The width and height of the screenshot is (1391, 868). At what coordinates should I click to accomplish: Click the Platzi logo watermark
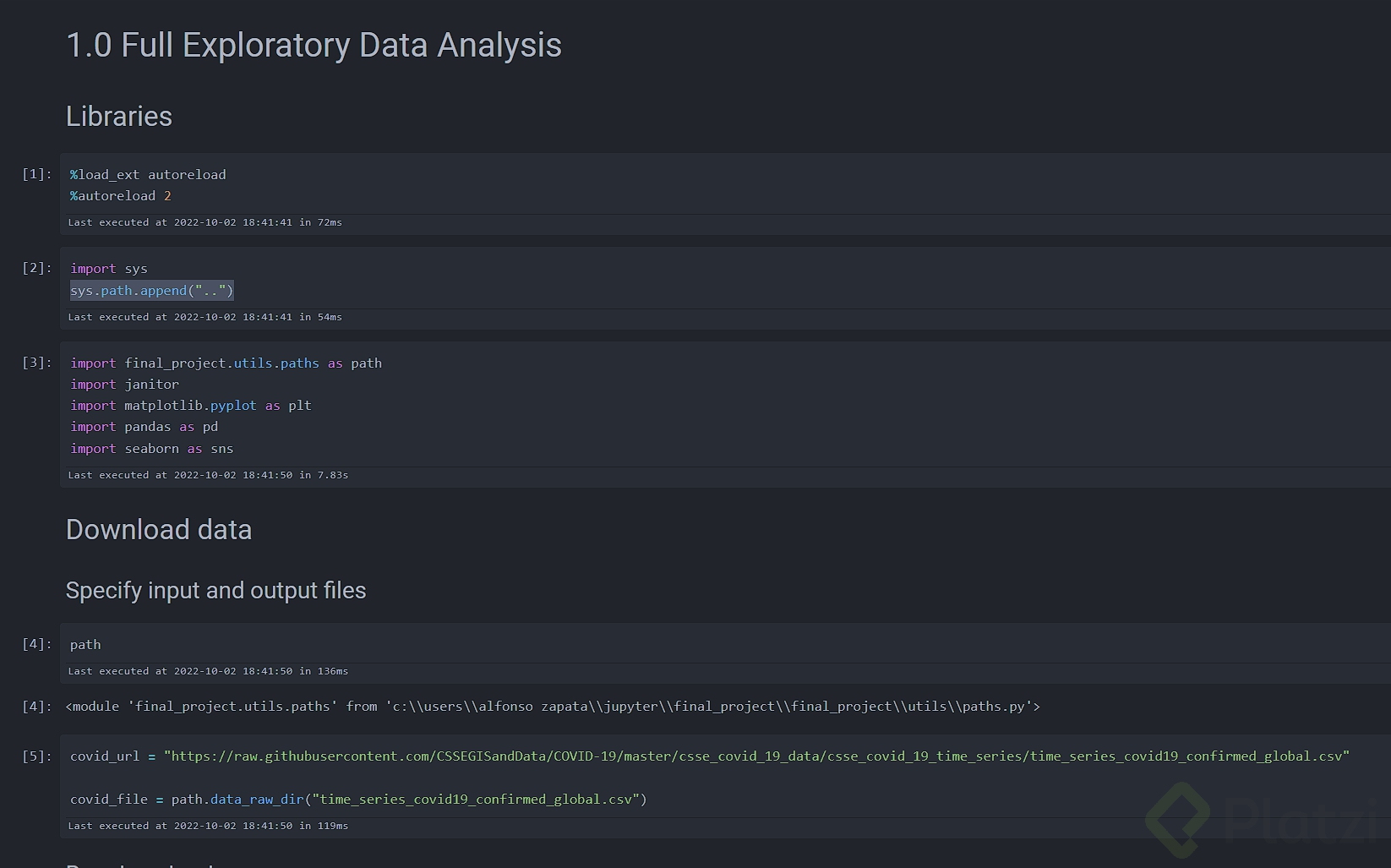[x=1265, y=818]
